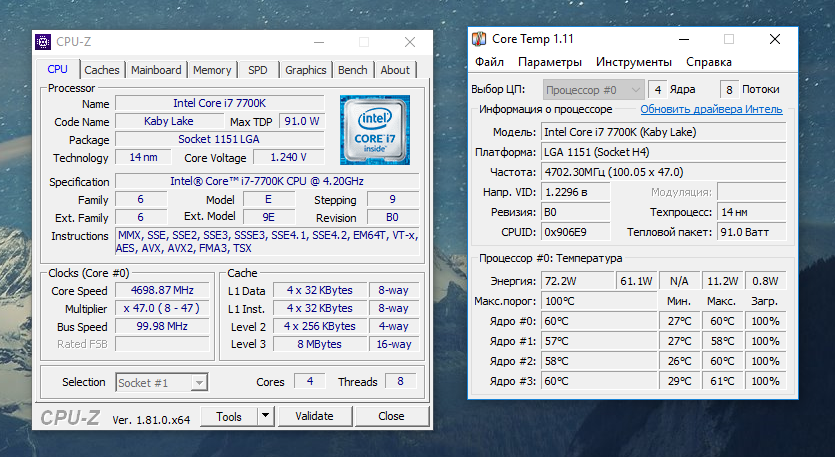Viewport: 835px width, 457px height.
Task: Click the CPUID value 0x906E9
Action: coord(576,232)
